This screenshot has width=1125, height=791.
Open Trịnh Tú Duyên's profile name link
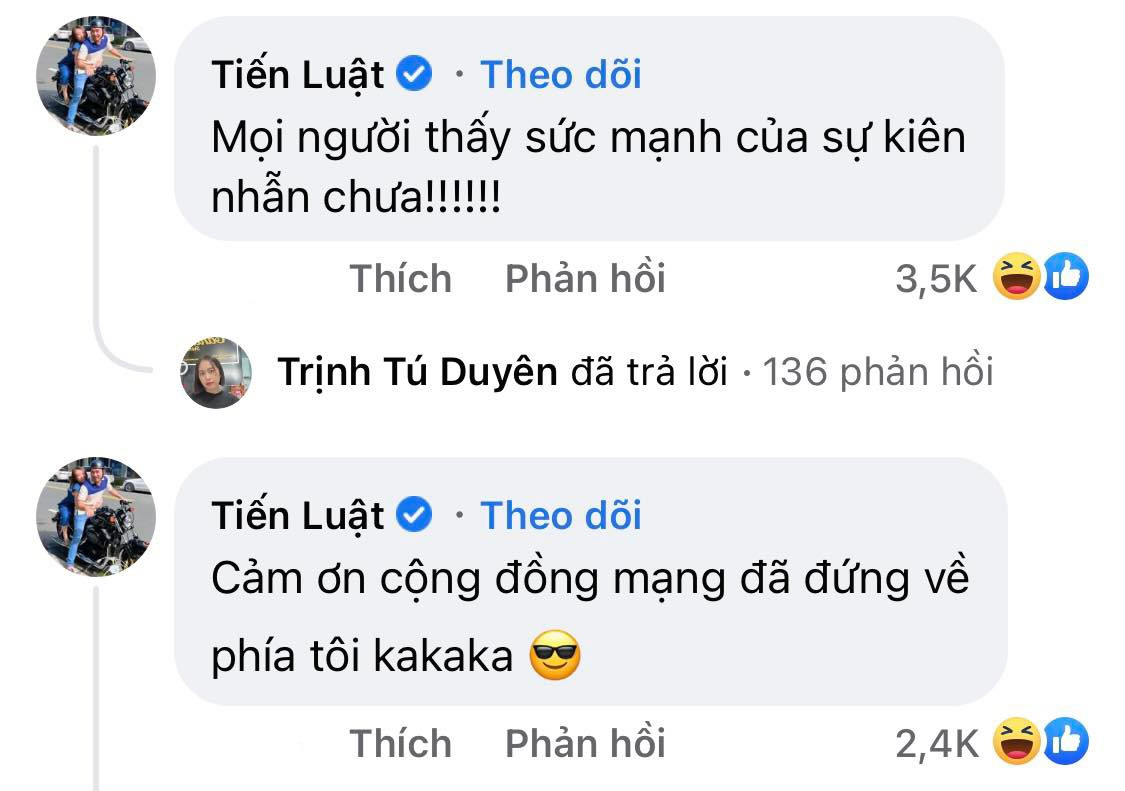(x=417, y=373)
